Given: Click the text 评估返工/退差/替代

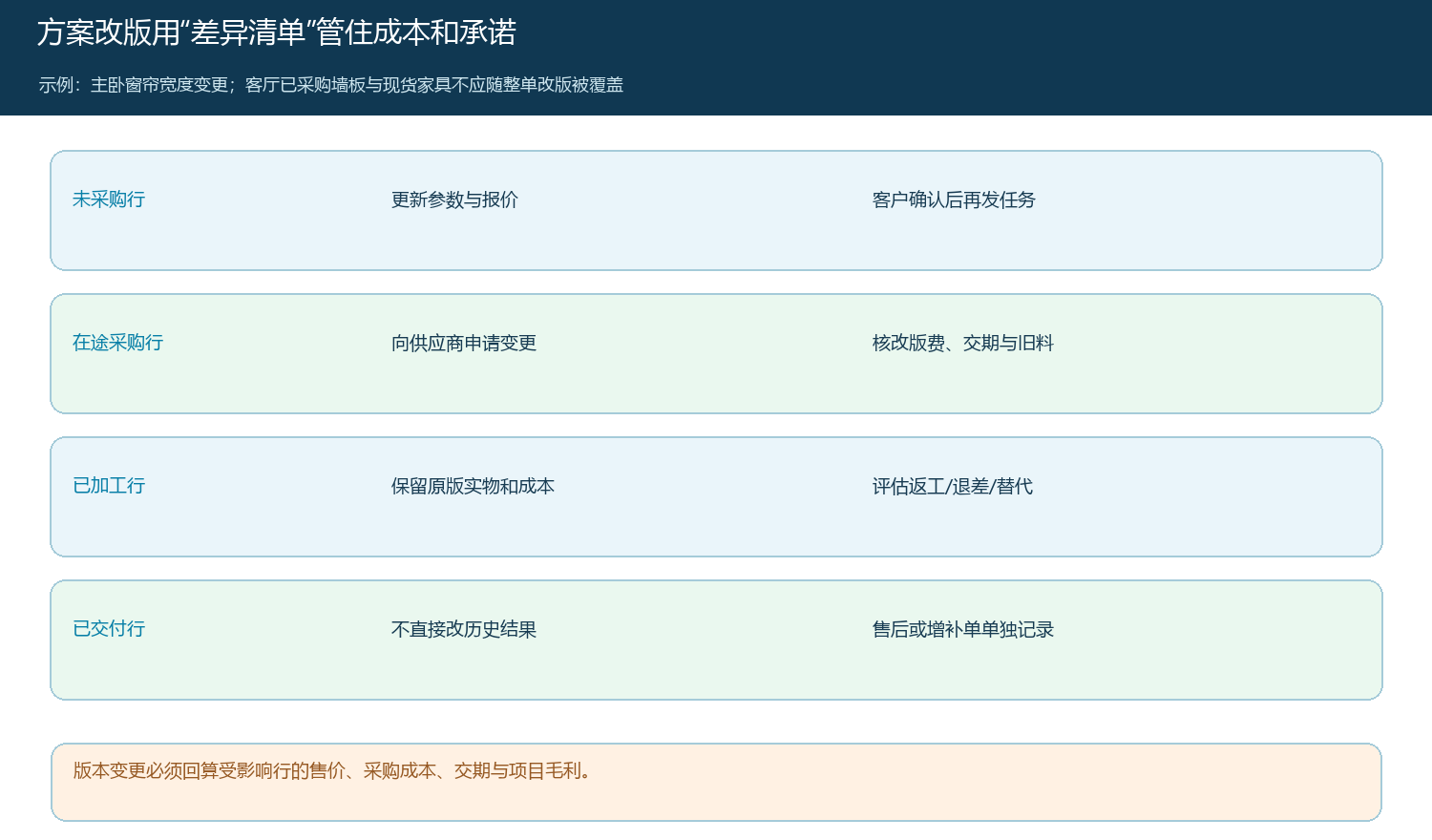Looking at the screenshot, I should click(953, 486).
